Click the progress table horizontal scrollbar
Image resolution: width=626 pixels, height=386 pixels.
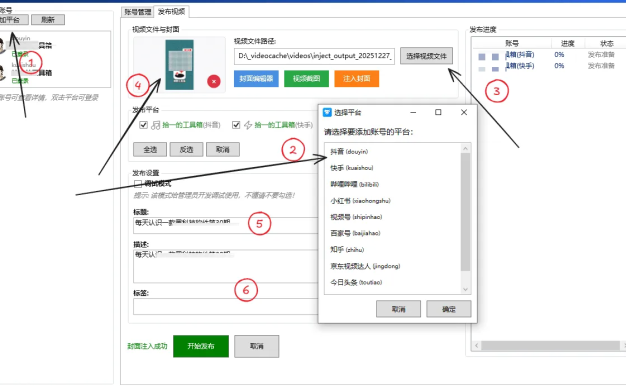[x=550, y=345]
